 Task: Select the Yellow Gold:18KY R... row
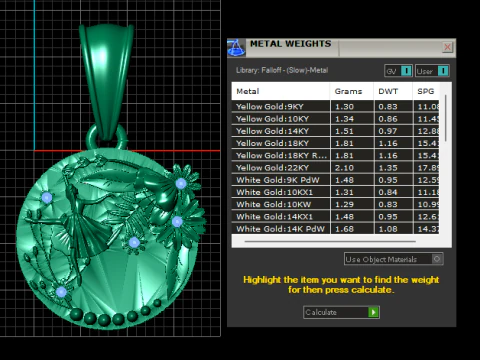click(x=335, y=156)
